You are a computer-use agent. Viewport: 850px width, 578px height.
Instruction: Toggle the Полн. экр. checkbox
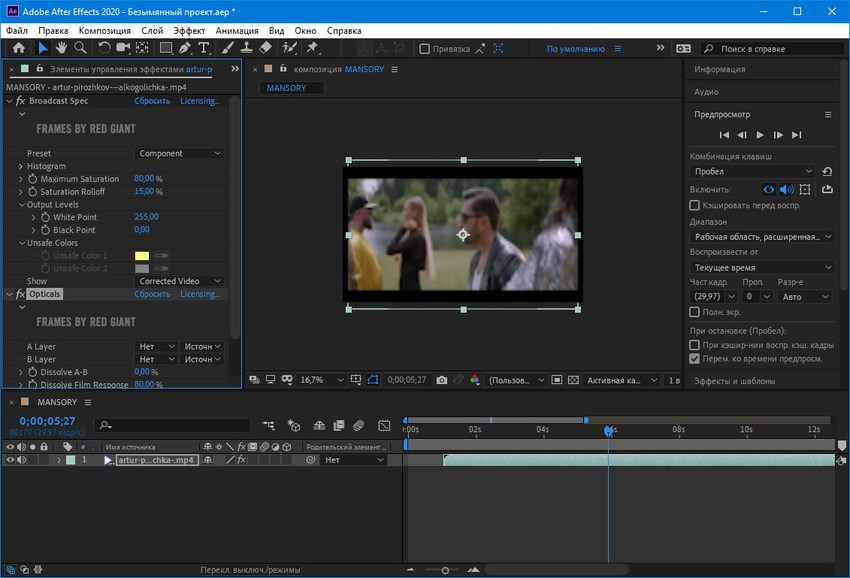(x=695, y=313)
